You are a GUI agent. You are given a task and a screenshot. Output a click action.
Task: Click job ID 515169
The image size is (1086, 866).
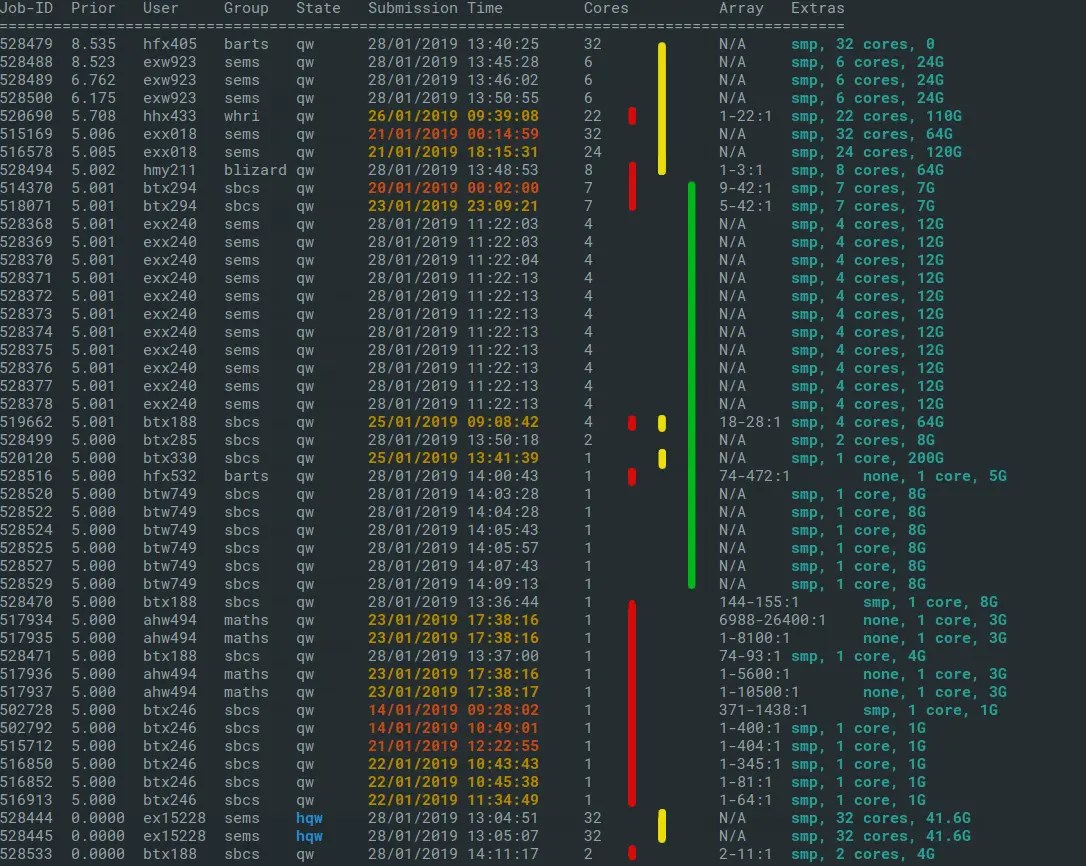(26, 134)
